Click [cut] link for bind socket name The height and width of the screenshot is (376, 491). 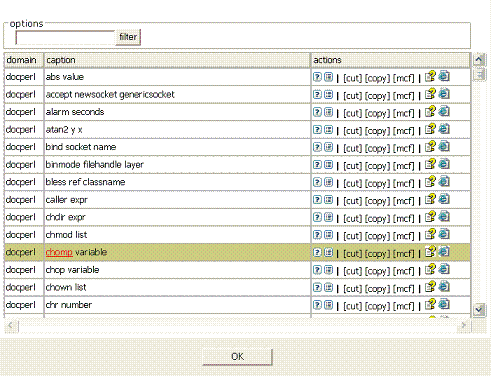352,148
